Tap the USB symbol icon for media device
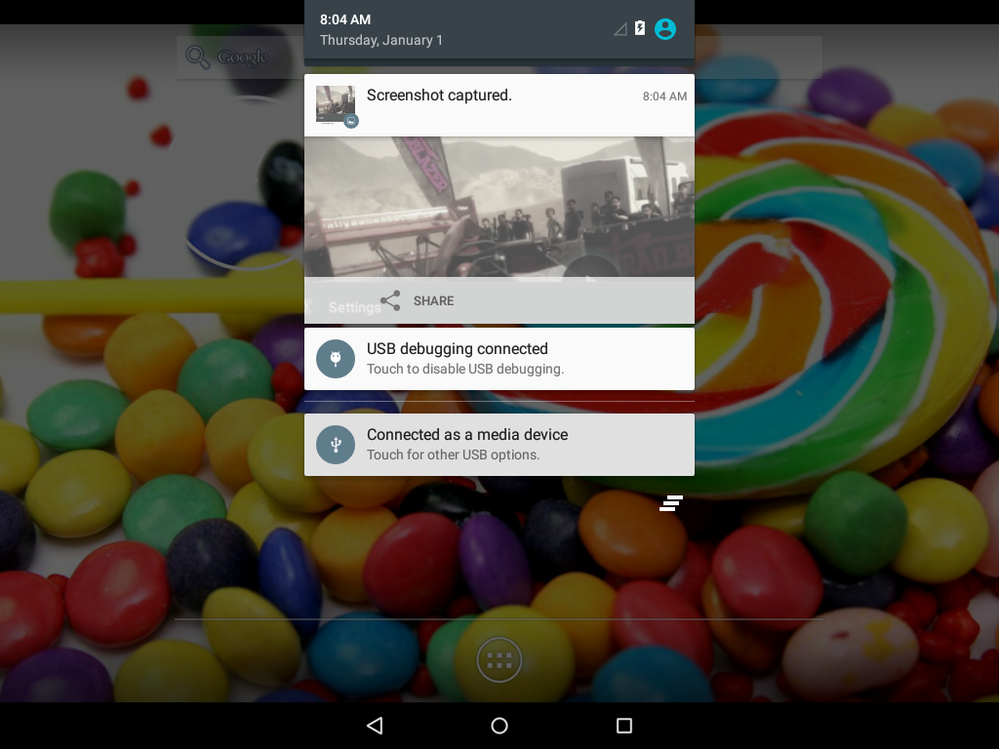 [x=335, y=445]
